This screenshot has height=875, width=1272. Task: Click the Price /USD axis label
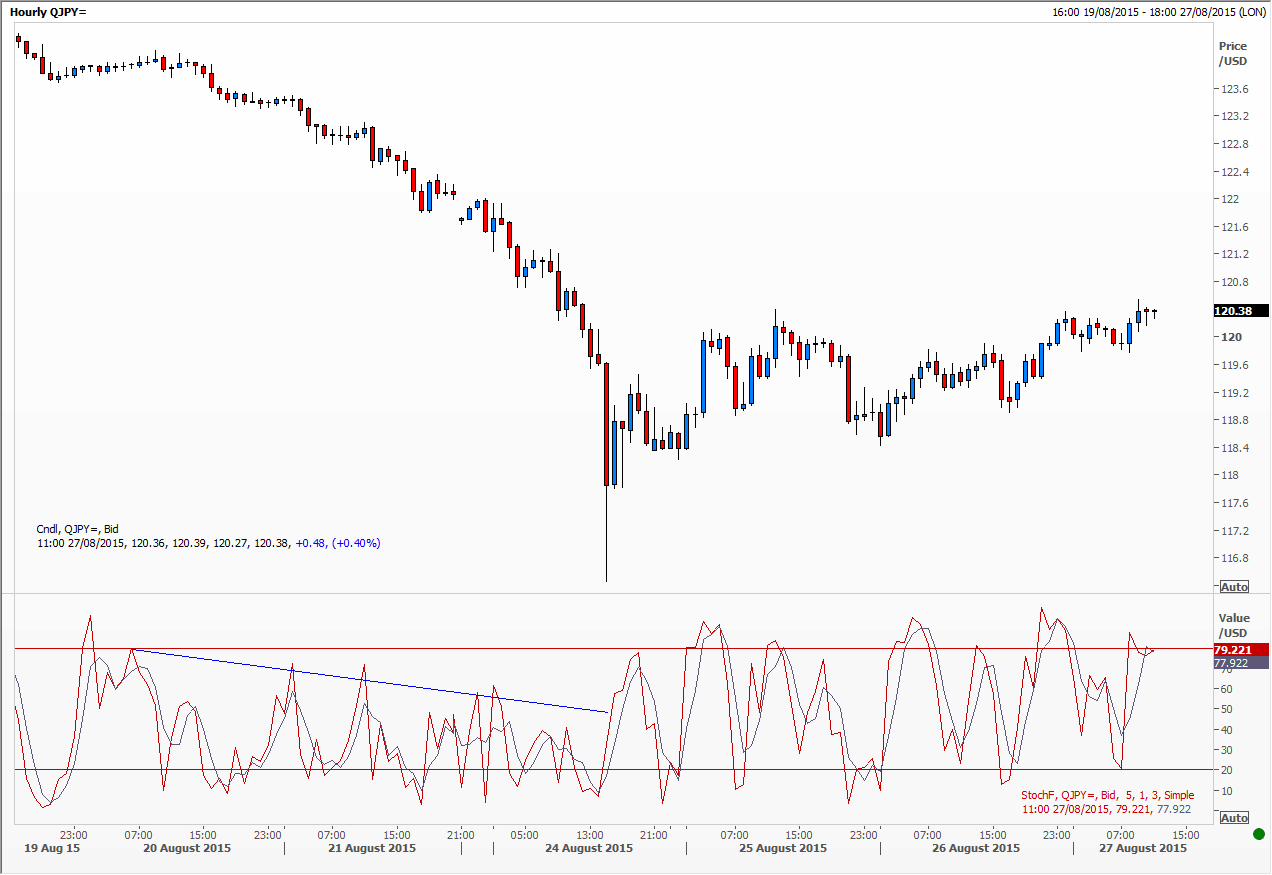[1232, 53]
